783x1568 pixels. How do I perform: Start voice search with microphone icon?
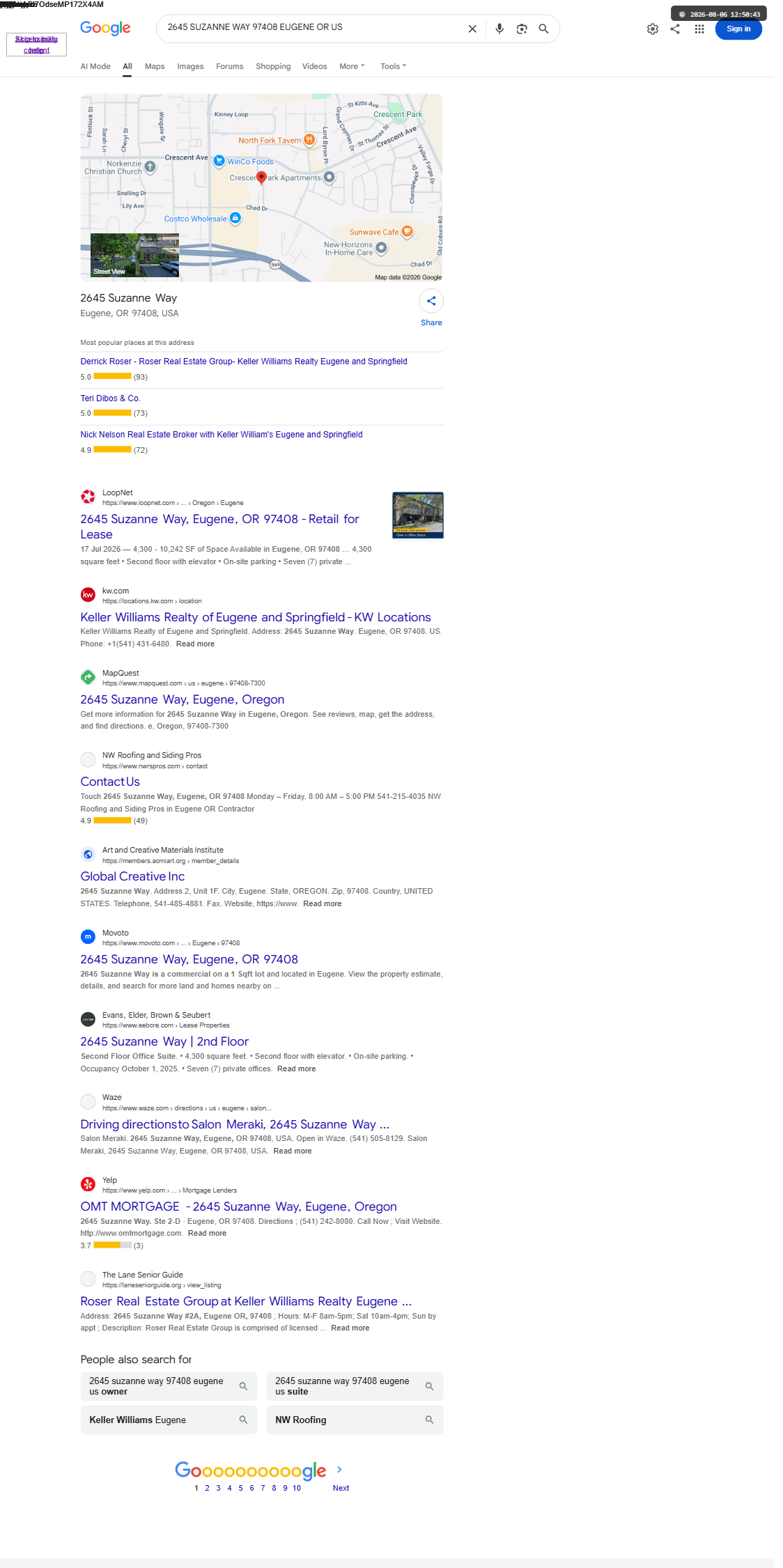[x=499, y=29]
